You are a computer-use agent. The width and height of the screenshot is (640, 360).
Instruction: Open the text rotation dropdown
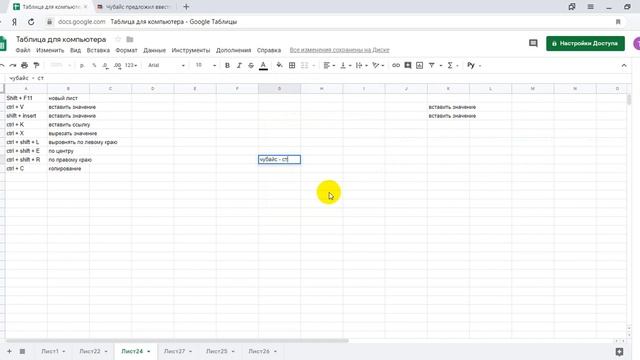click(x=378, y=65)
